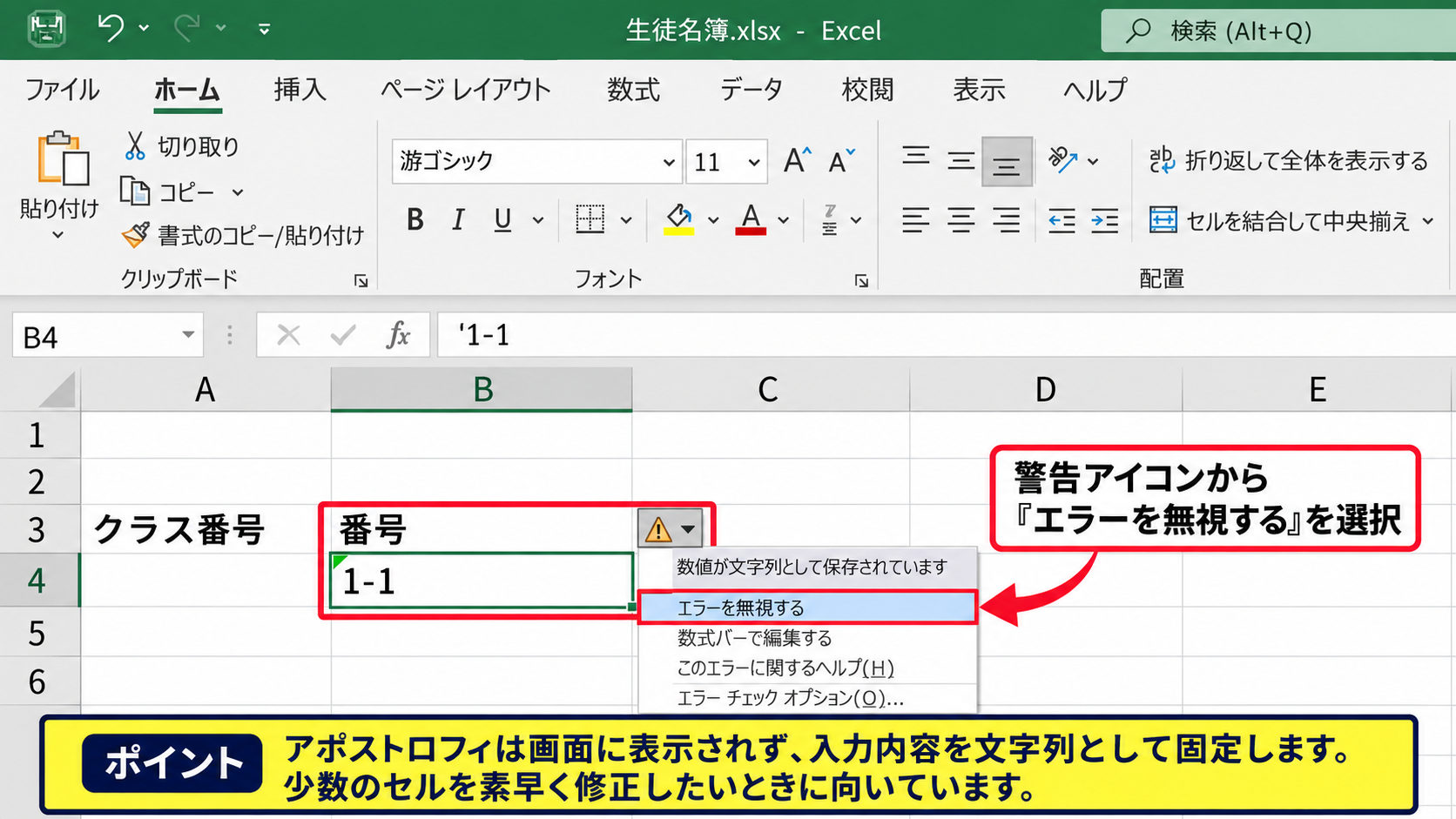Image resolution: width=1456 pixels, height=819 pixels.
Task: Click increase indent icon
Action: coord(1105,221)
